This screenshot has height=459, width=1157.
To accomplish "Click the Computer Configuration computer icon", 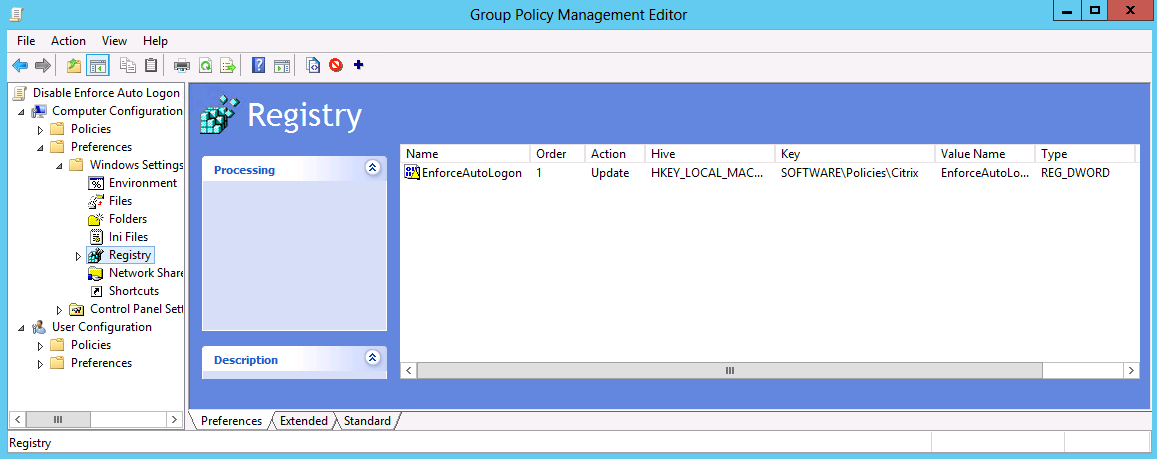I will click(x=39, y=111).
